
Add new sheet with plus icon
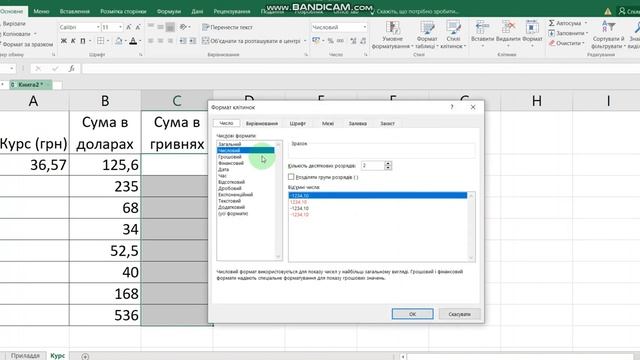85,356
